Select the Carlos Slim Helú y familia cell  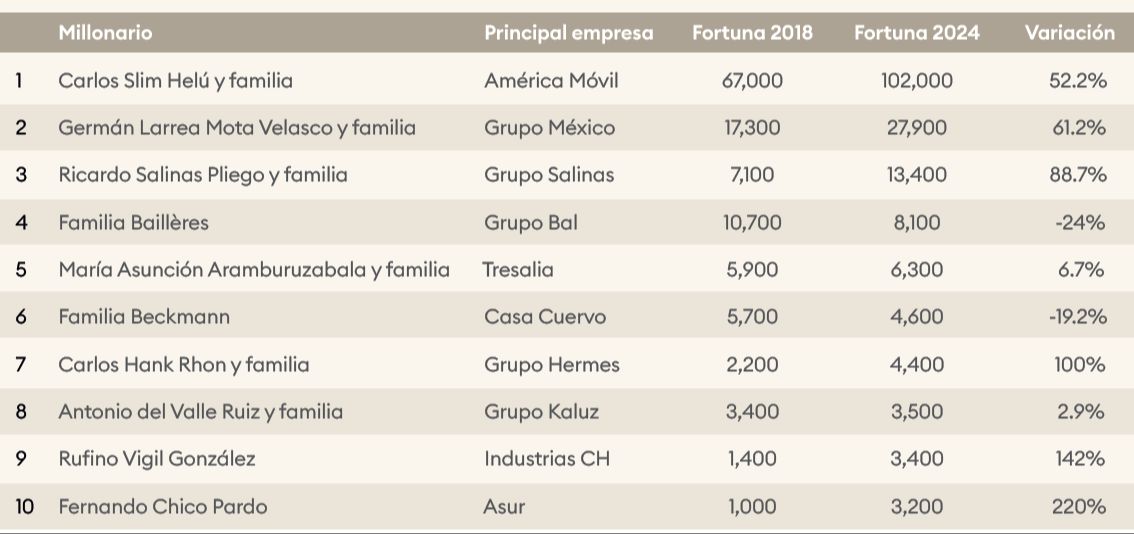[175, 80]
